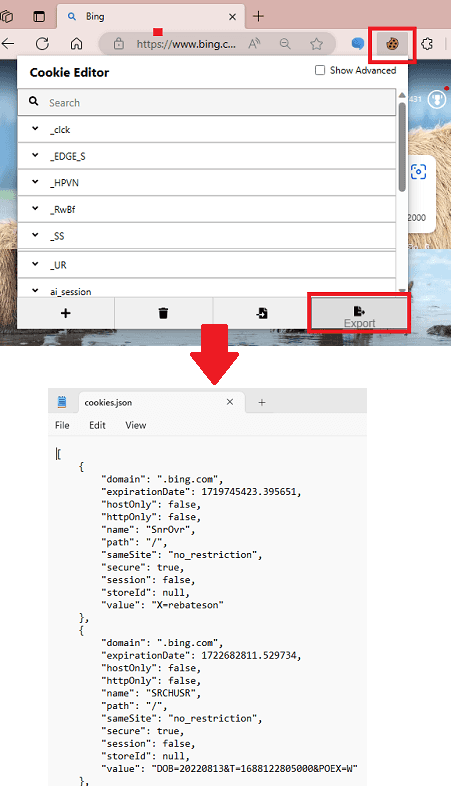Delete all cookies with trash icon
The width and height of the screenshot is (451, 786).
pos(163,313)
